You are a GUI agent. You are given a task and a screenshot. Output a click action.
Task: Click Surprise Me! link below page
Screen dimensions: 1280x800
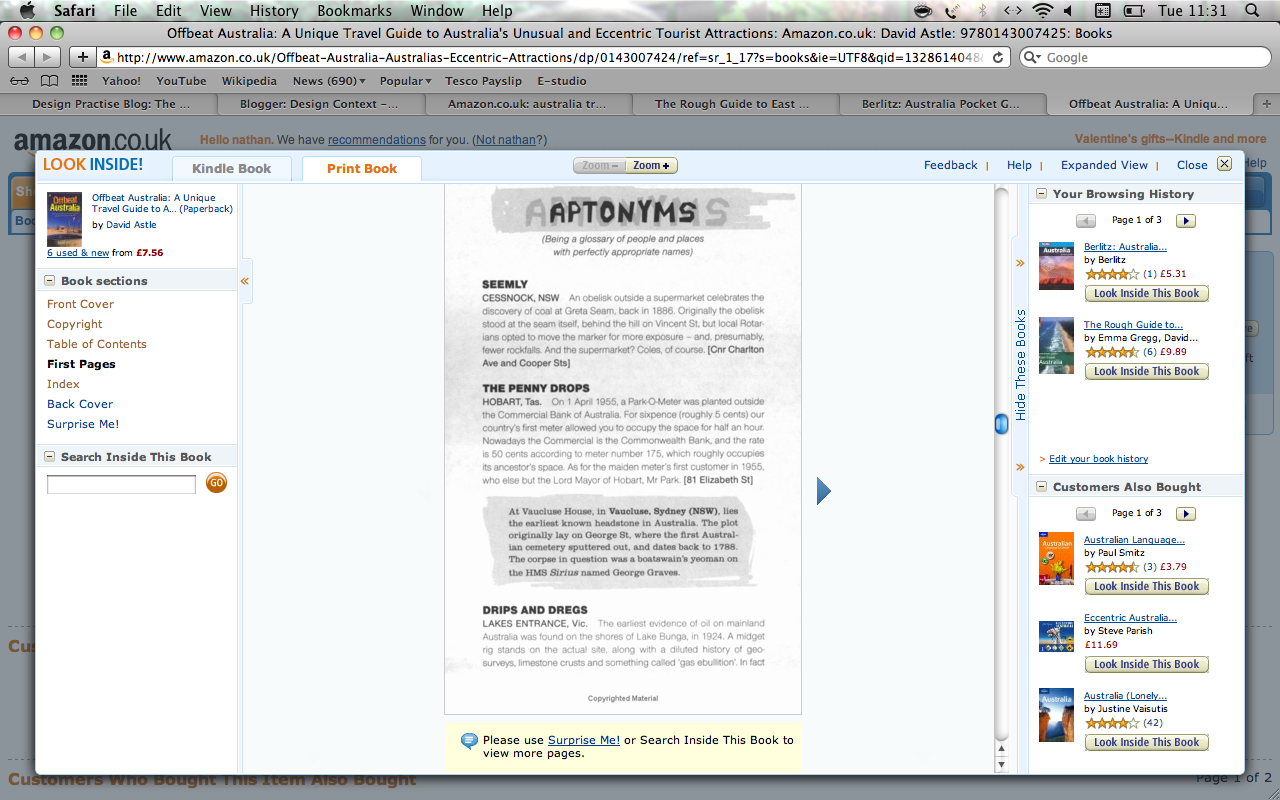point(584,740)
